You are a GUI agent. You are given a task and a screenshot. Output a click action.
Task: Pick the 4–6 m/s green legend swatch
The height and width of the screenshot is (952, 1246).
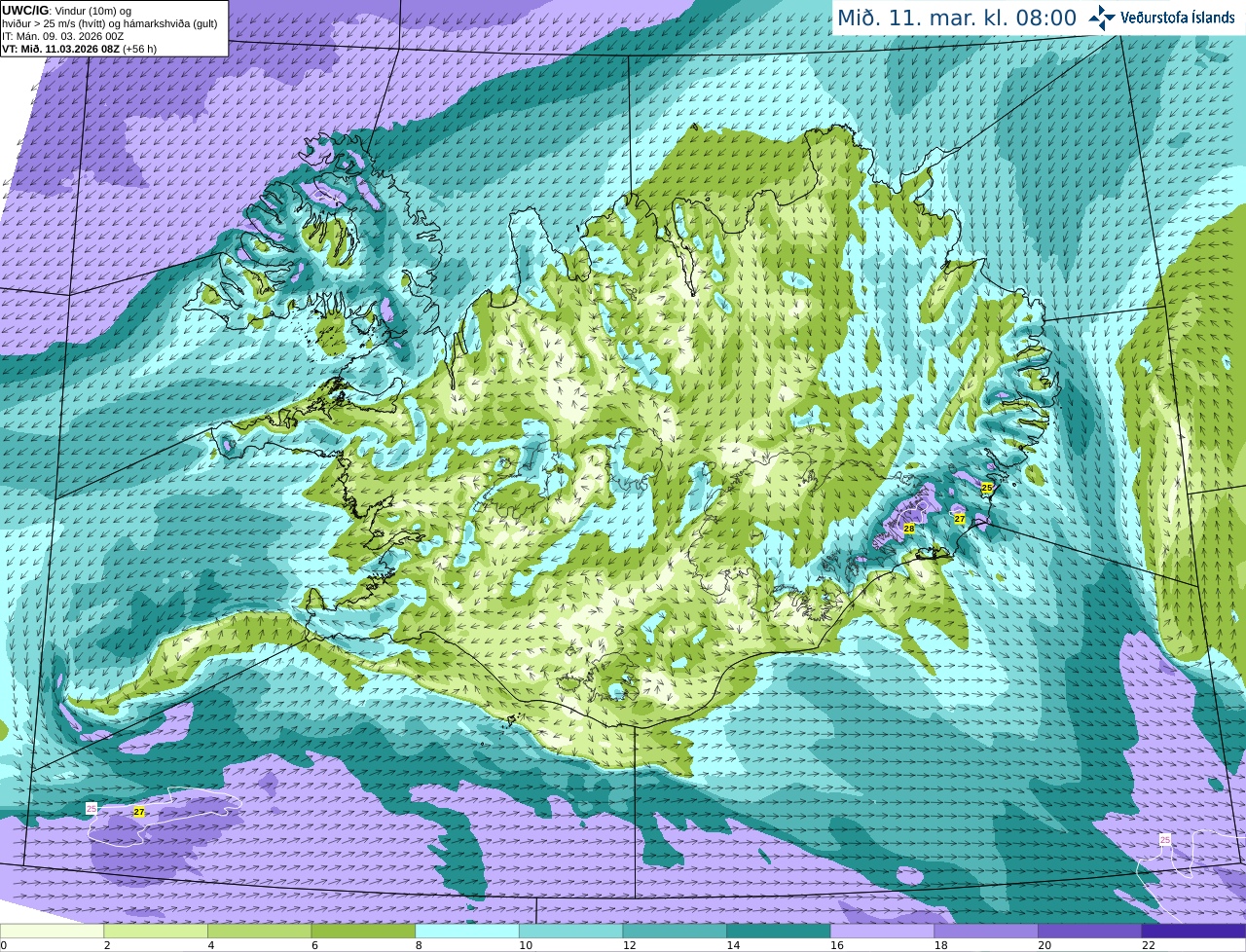coord(260,932)
